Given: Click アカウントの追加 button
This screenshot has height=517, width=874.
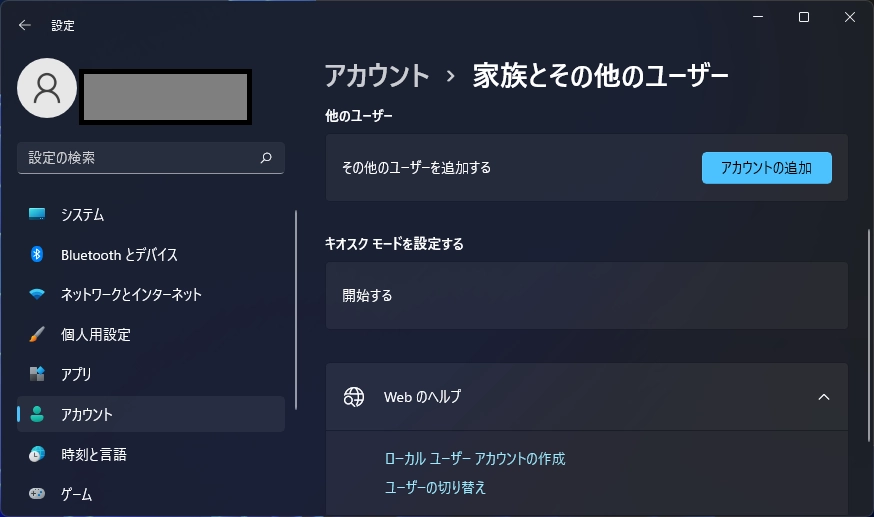Looking at the screenshot, I should click(766, 168).
